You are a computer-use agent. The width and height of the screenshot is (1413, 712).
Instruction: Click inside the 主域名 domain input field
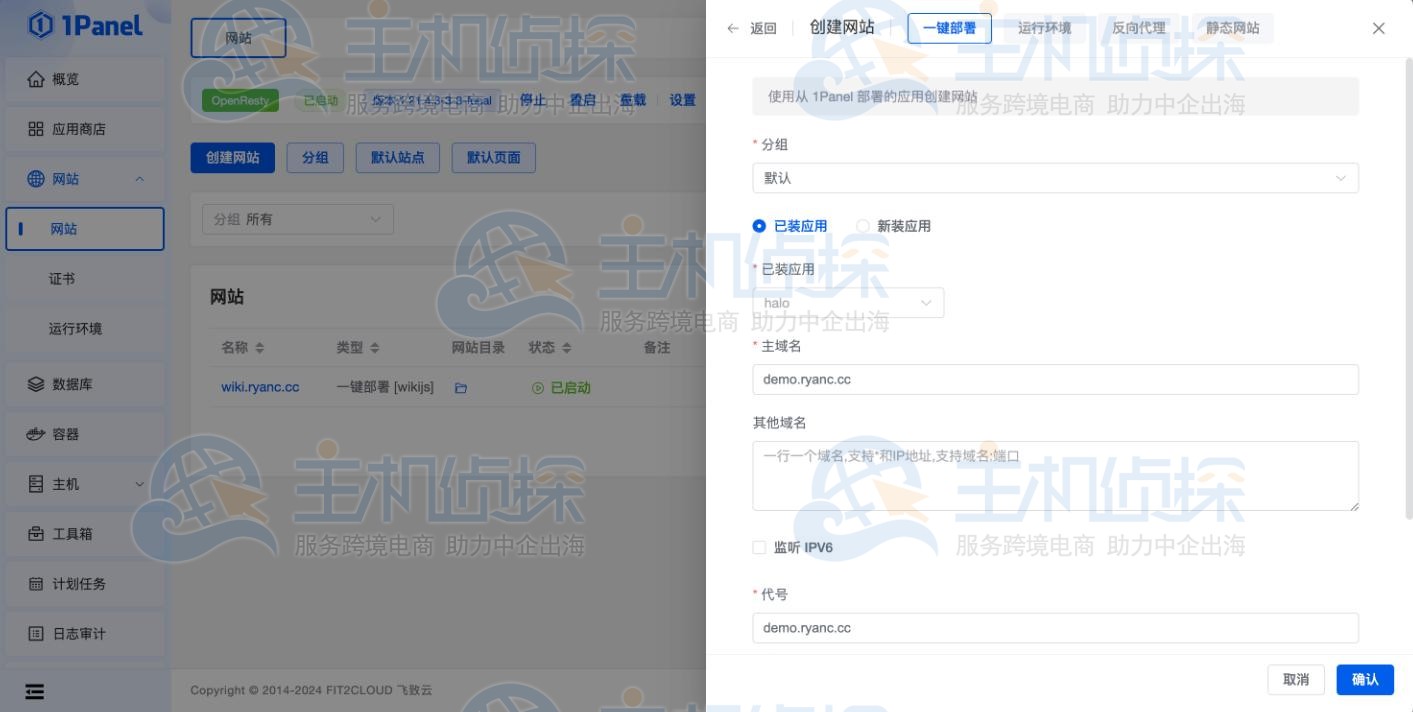click(1055, 380)
